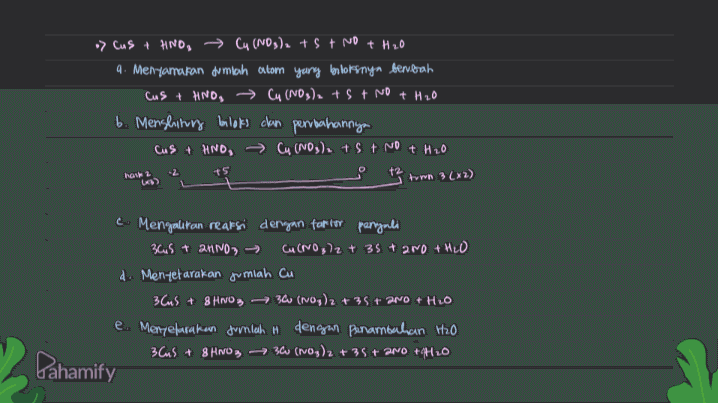Click heading 'e. Menyetarakan jumlah H dengan penambahan H2O'
Screen dimensions: 718x406
(x=286, y=328)
